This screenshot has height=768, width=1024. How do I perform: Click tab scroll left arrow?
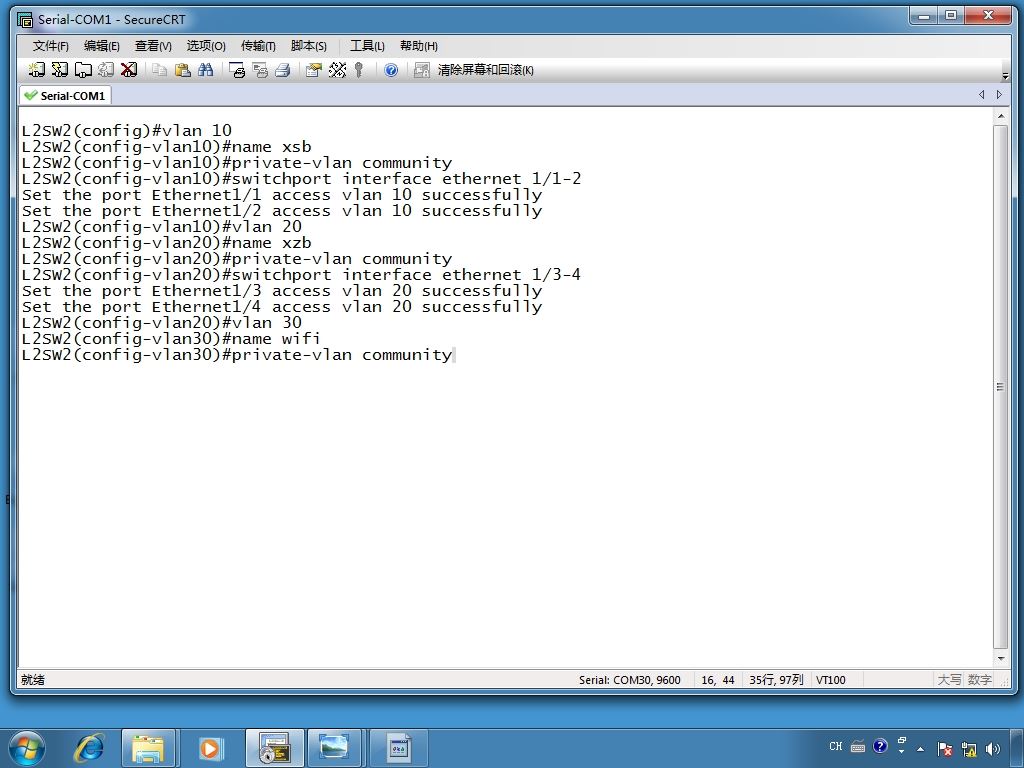tap(982, 95)
